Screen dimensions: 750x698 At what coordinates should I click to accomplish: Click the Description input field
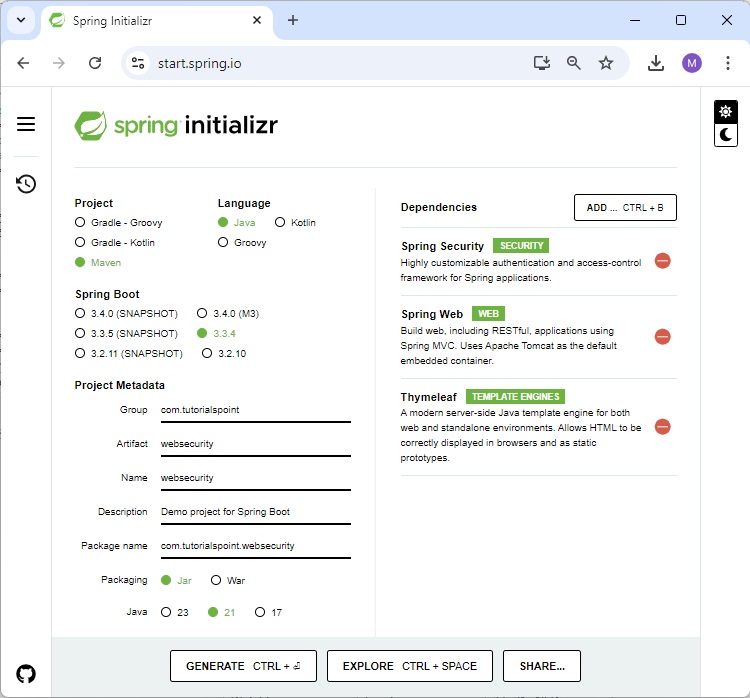point(255,512)
